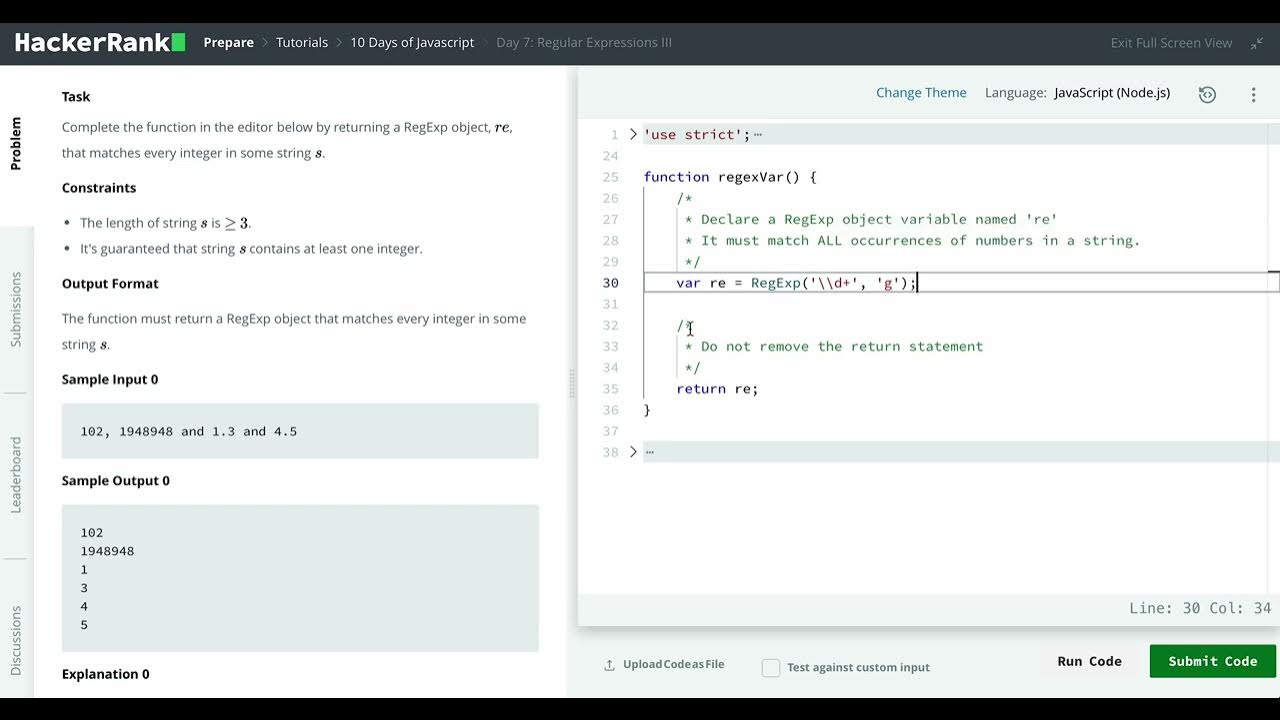The image size is (1280, 720).
Task: Switch to the Problem side tab
Action: 16,143
